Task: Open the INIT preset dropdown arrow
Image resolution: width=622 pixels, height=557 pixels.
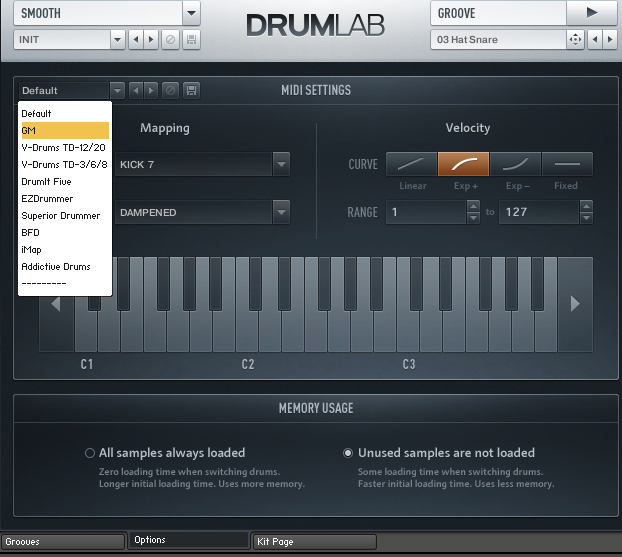Action: 117,40
